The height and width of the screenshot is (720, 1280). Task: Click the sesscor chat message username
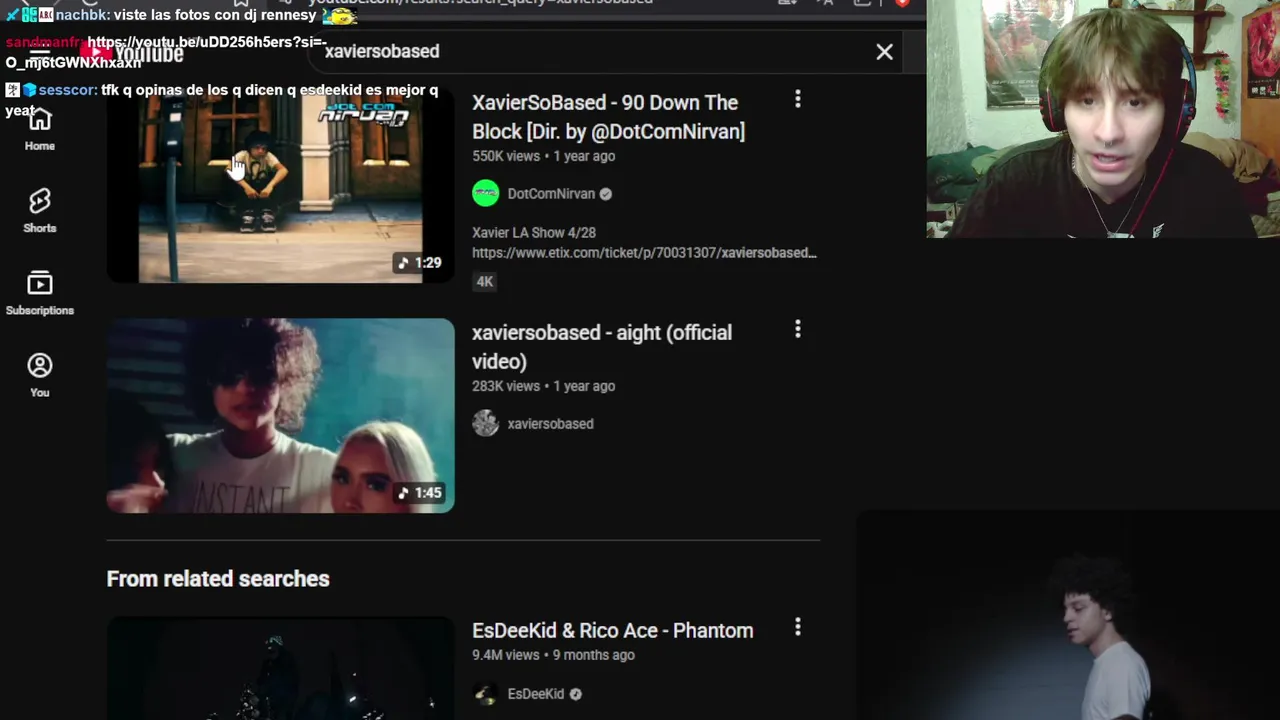coord(68,90)
